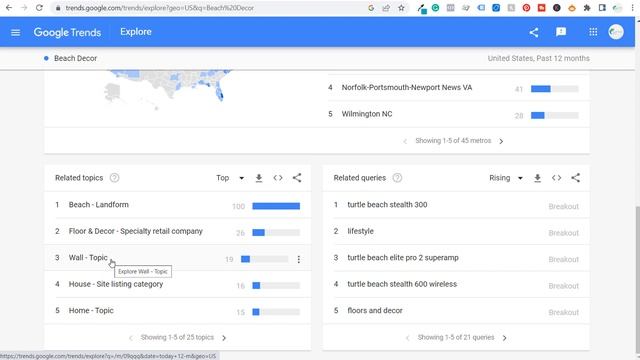Open the send feedback icon
This screenshot has height=360, width=640.
pyautogui.click(x=561, y=32)
